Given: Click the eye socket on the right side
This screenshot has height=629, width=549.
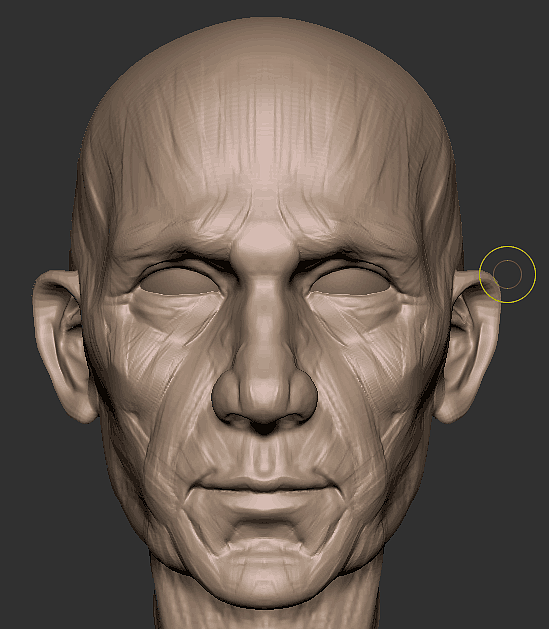Looking at the screenshot, I should [350, 282].
